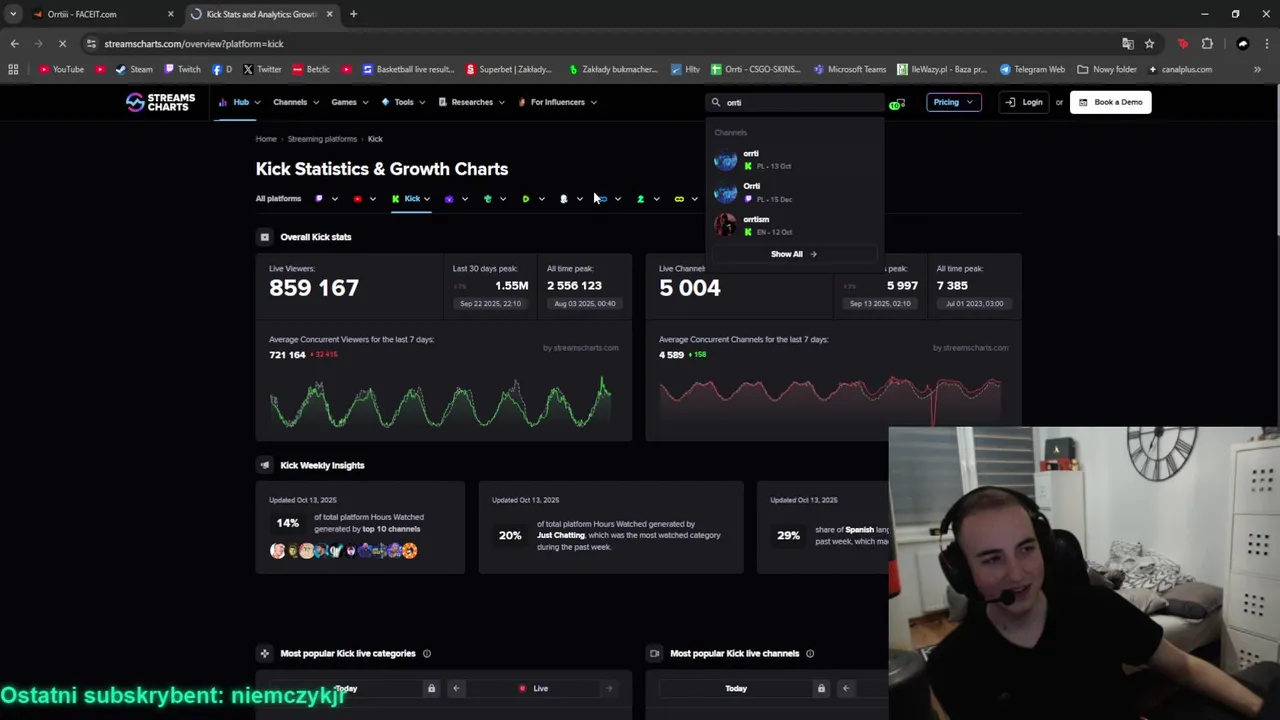Open the YouTube bookmark
Viewport: 1280px width, 720px height.
(61, 70)
